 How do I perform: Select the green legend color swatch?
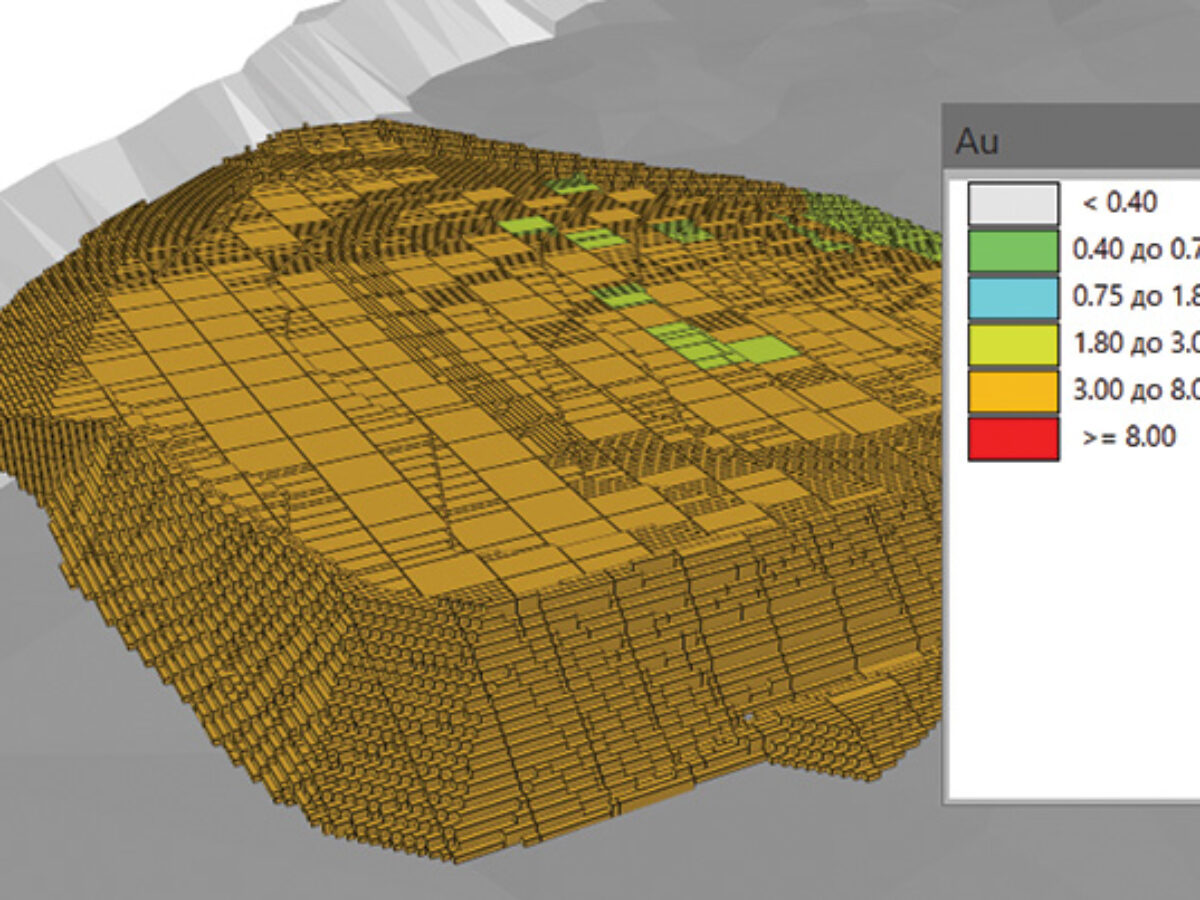point(1012,251)
